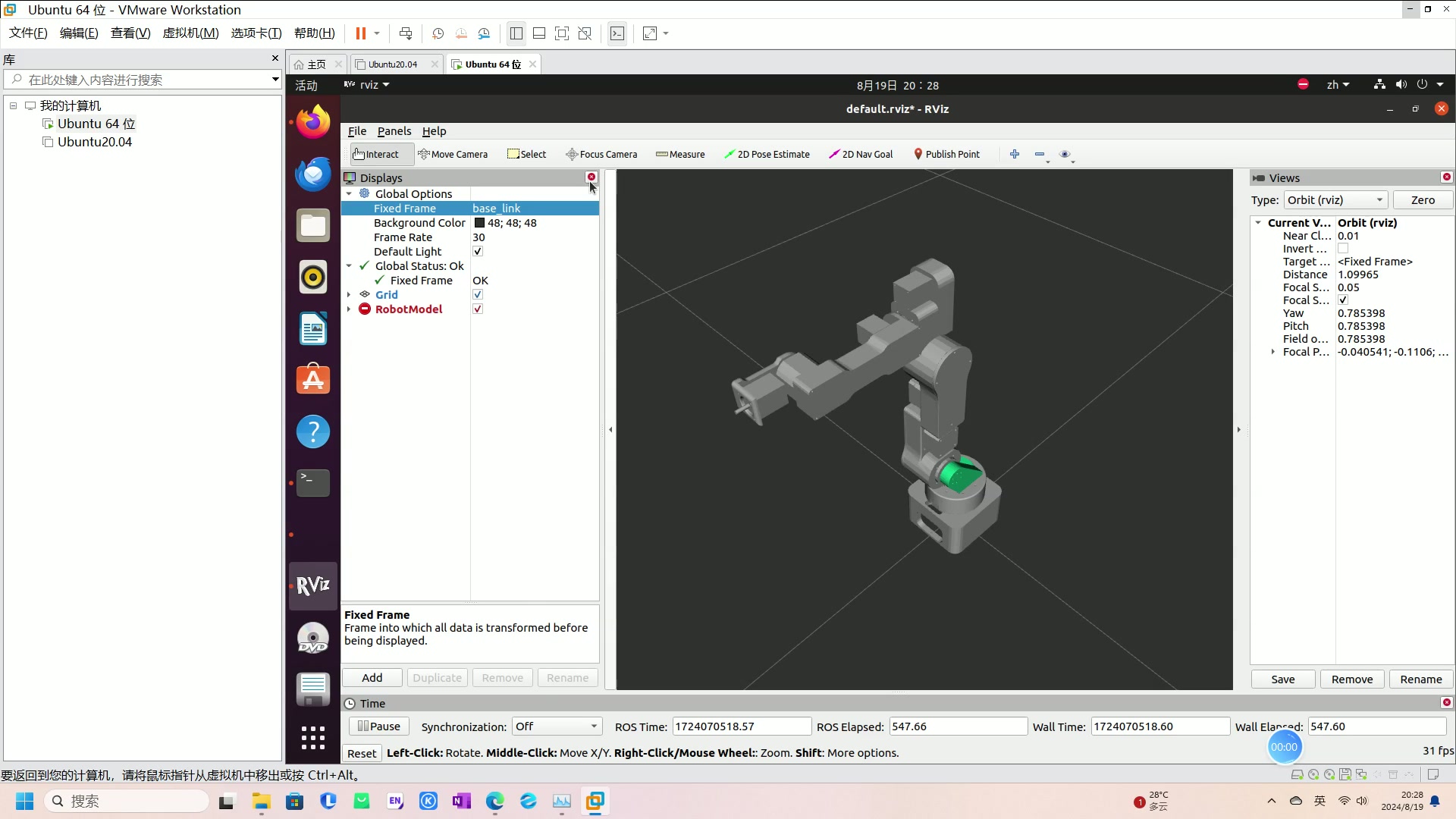This screenshot has height=819, width=1456.
Task: Launch Firefox from the Ubuntu dock
Action: click(312, 122)
